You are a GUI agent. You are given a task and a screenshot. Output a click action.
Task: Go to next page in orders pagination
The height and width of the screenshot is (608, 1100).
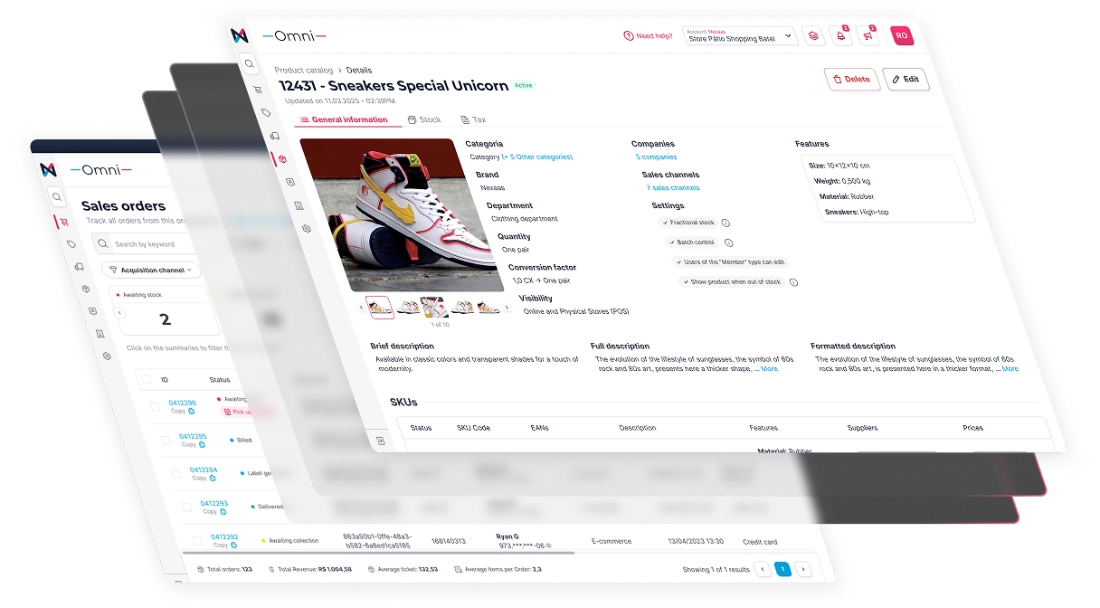pos(803,569)
